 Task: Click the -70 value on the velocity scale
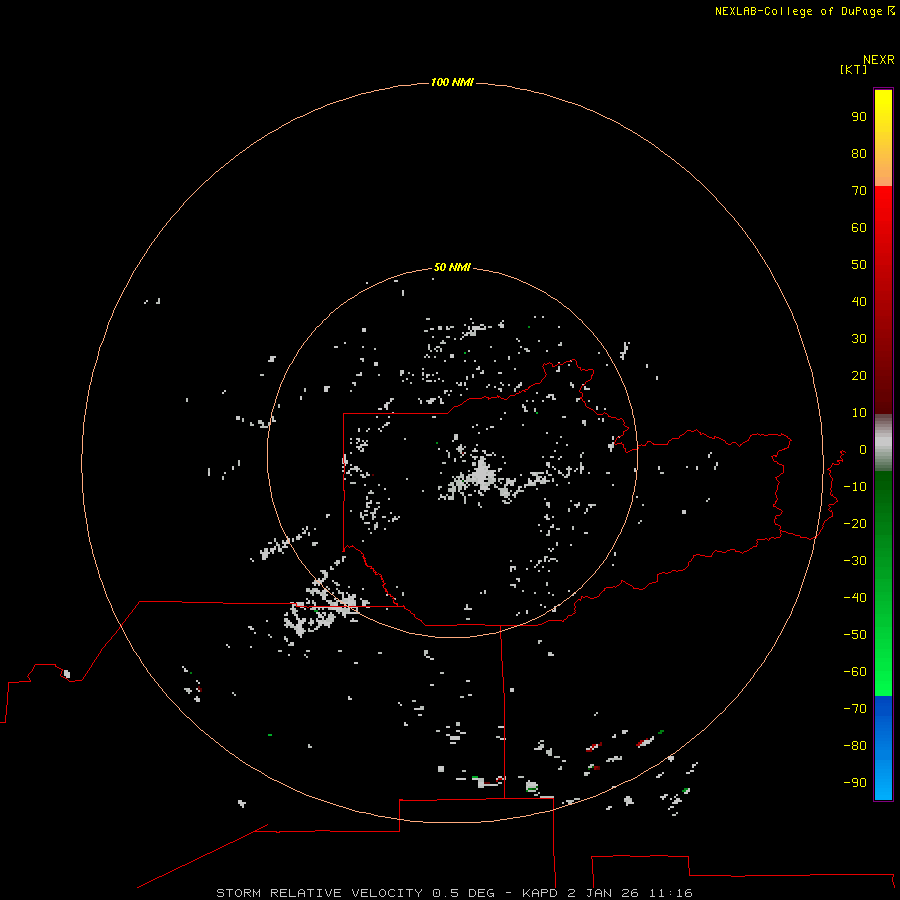(x=855, y=709)
